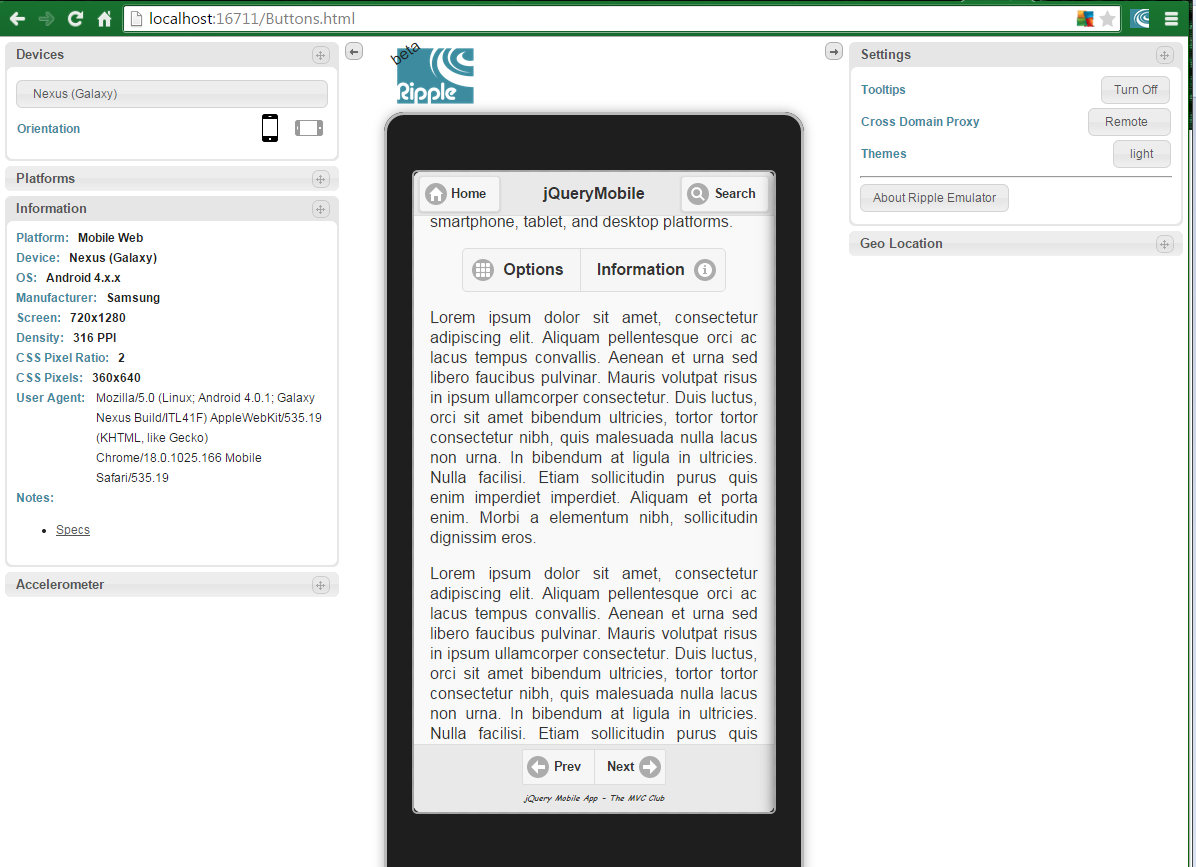Tap the Home button in app header
1196x867 pixels.
point(459,194)
